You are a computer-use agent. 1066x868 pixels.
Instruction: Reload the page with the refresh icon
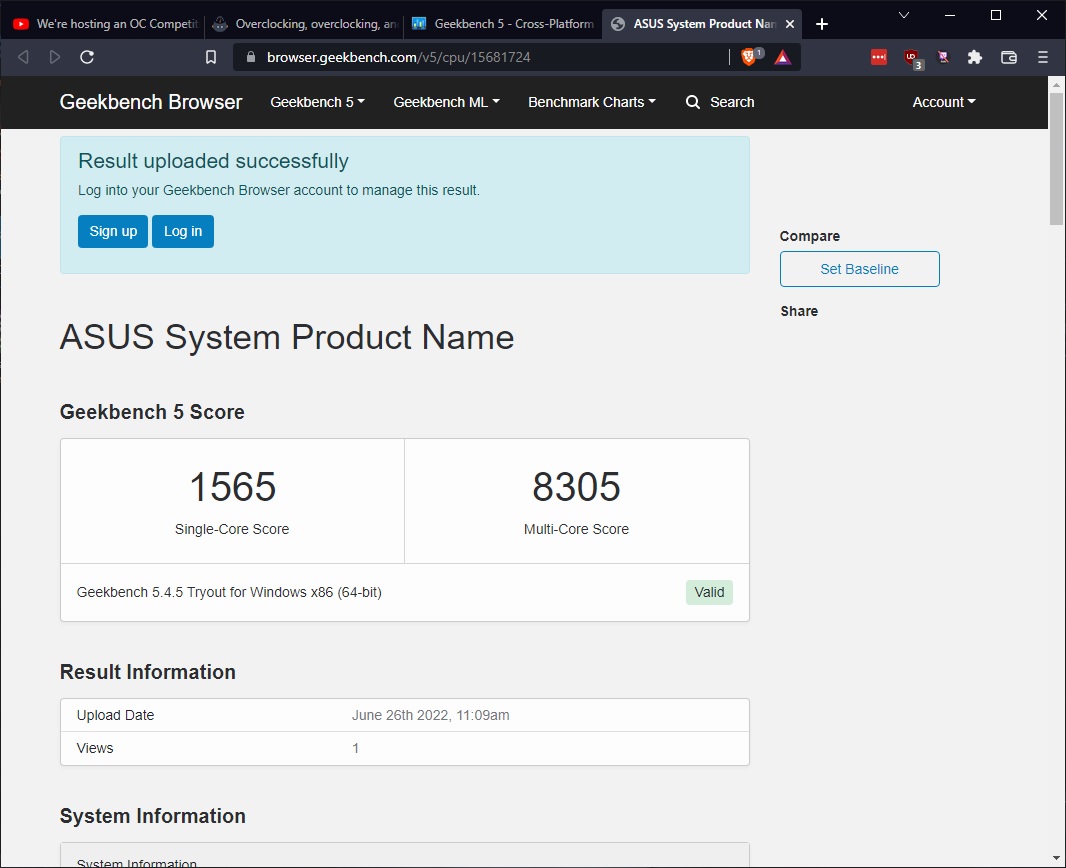pos(87,57)
